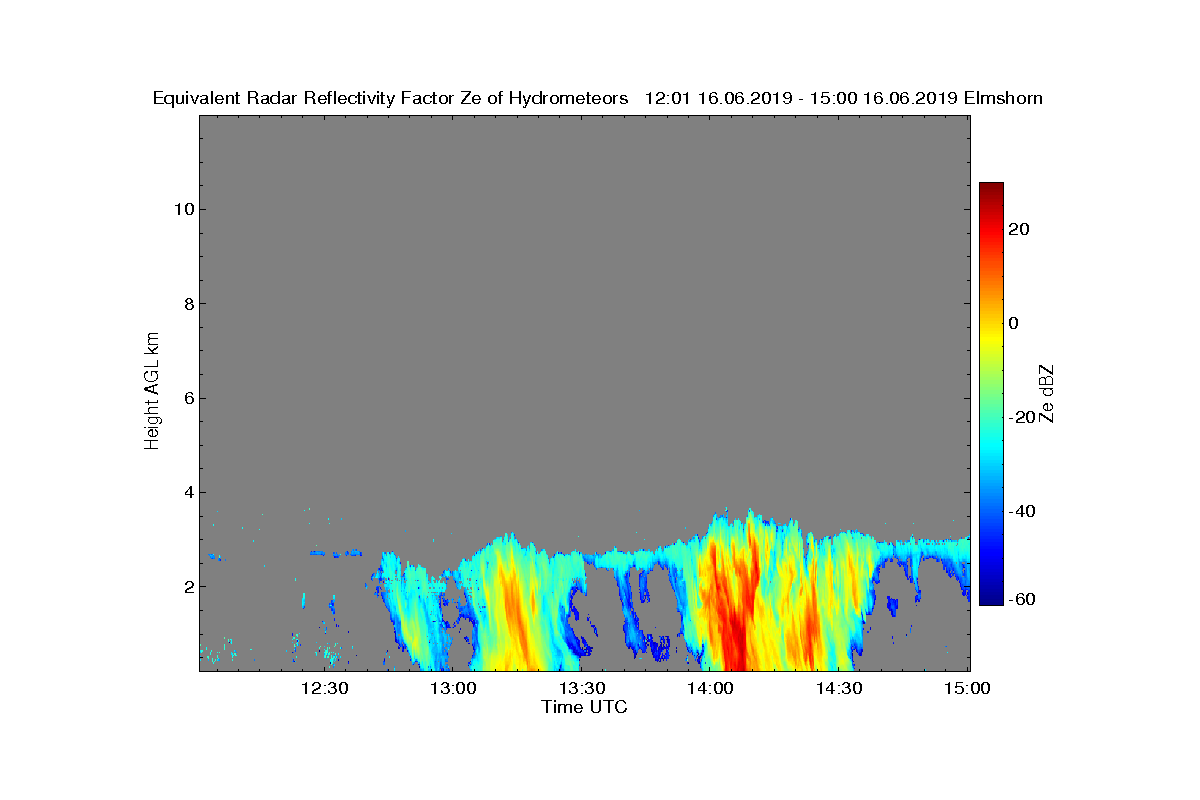Click the colorbar value 0
Viewport: 1200px width, 800px height.
point(1014,323)
